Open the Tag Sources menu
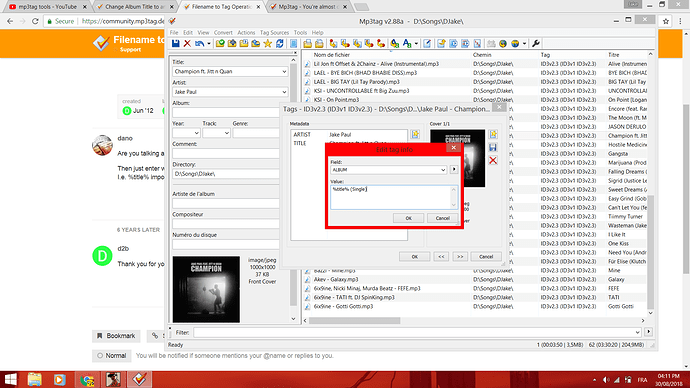This screenshot has width=690, height=388. 274,33
